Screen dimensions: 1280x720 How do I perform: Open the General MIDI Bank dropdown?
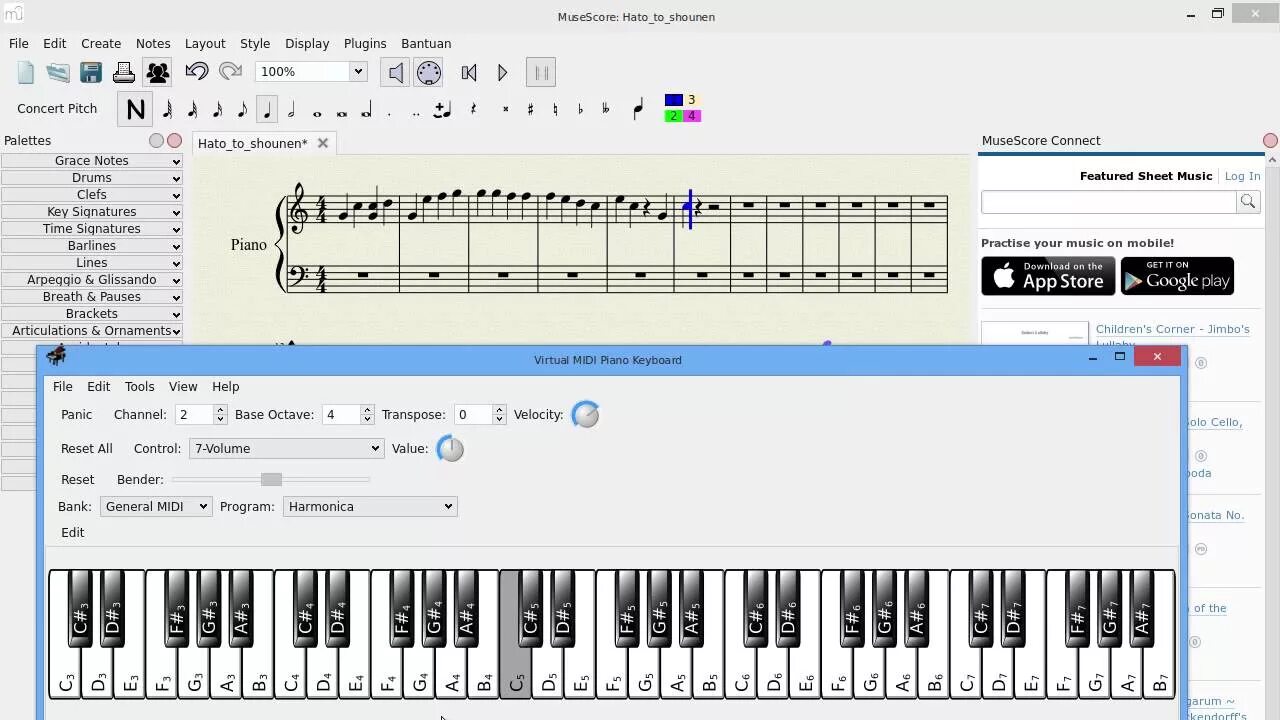tap(156, 507)
